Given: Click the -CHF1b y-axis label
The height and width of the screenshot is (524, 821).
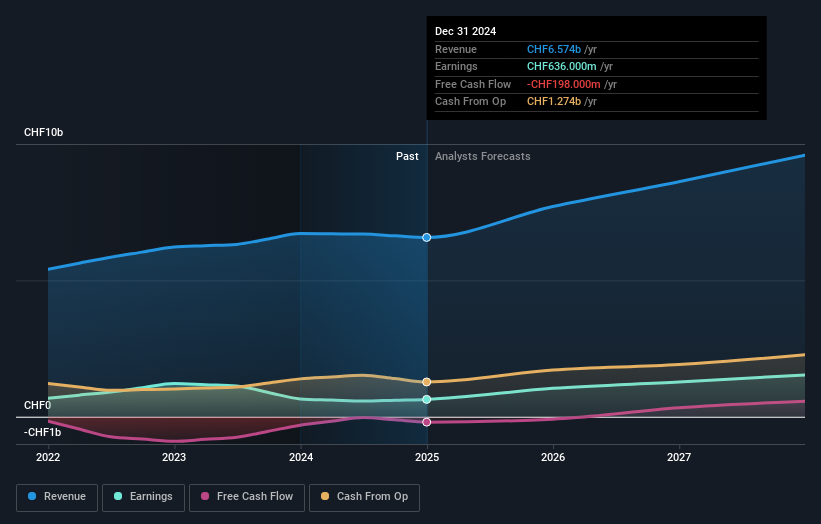Looking at the screenshot, I should (42, 432).
